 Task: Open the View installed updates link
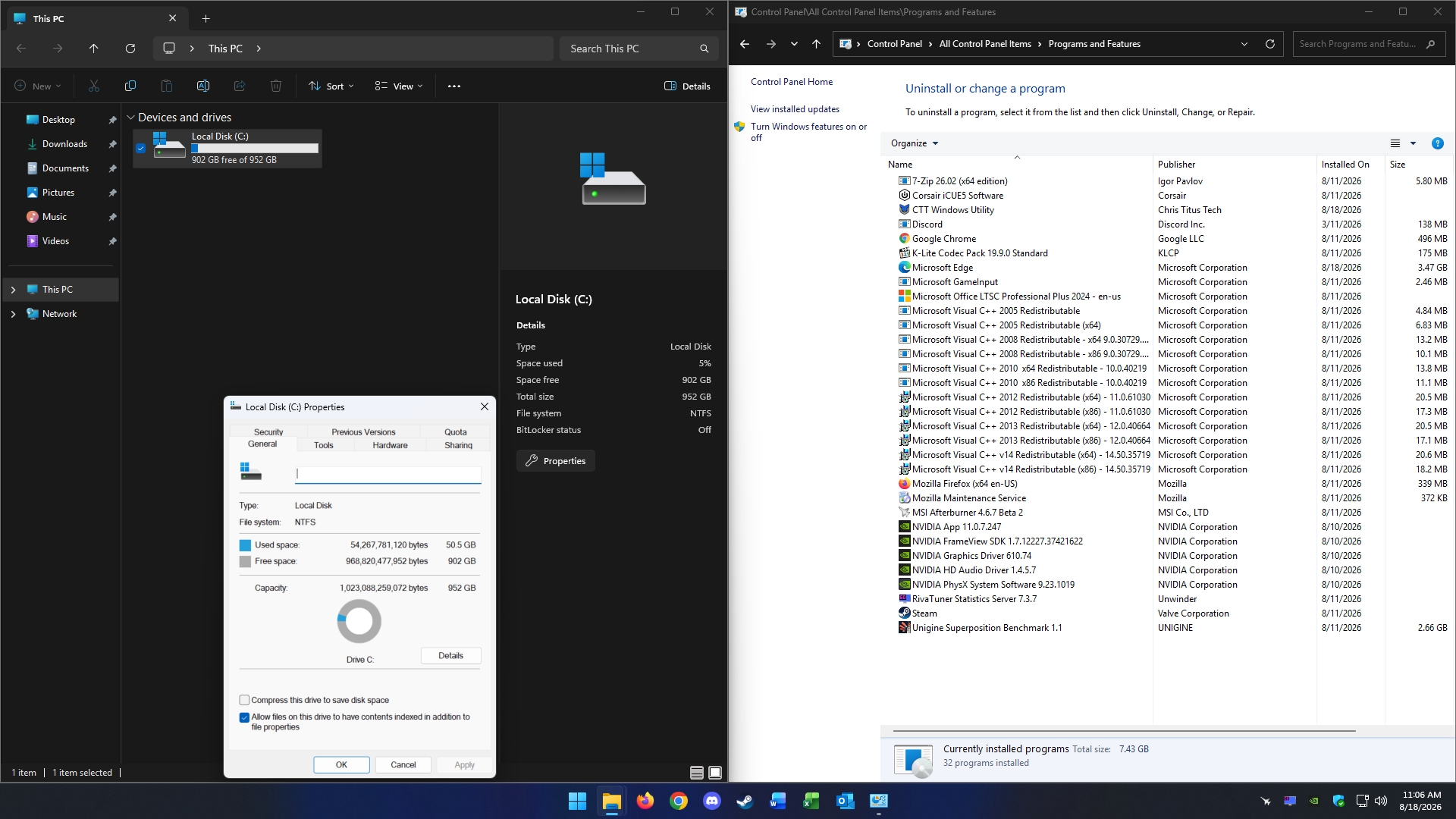click(x=795, y=109)
